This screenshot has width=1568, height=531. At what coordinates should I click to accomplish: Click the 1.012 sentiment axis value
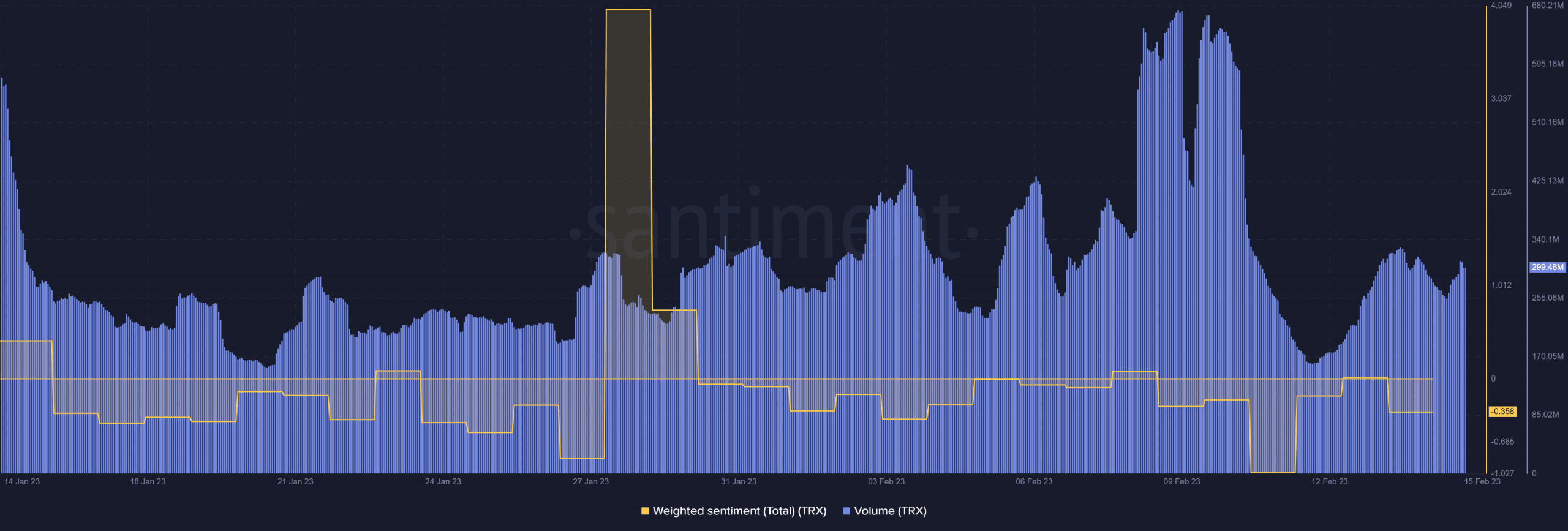point(1501,285)
